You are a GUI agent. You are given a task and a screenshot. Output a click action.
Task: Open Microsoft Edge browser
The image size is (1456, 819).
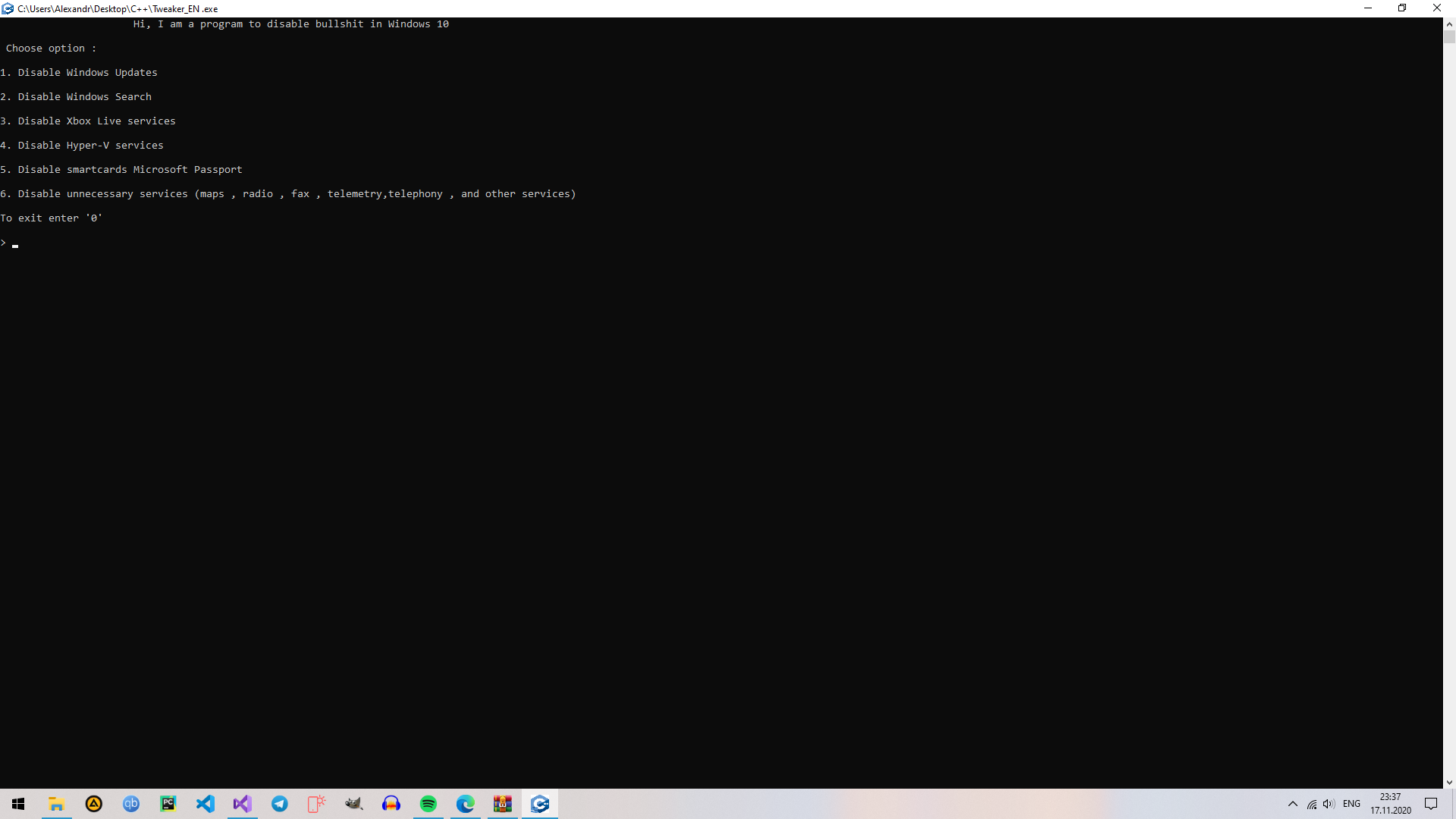pos(465,804)
